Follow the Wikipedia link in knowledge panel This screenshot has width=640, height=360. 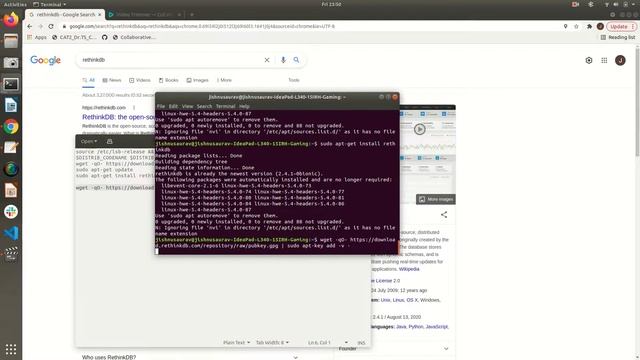[409, 269]
